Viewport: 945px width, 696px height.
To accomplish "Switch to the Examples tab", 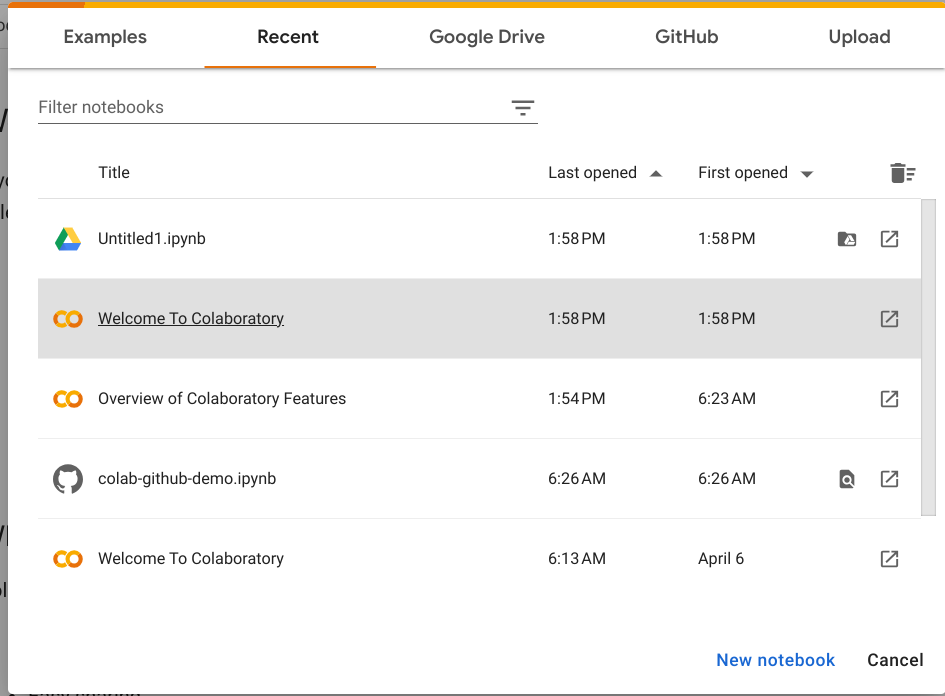I will point(105,37).
